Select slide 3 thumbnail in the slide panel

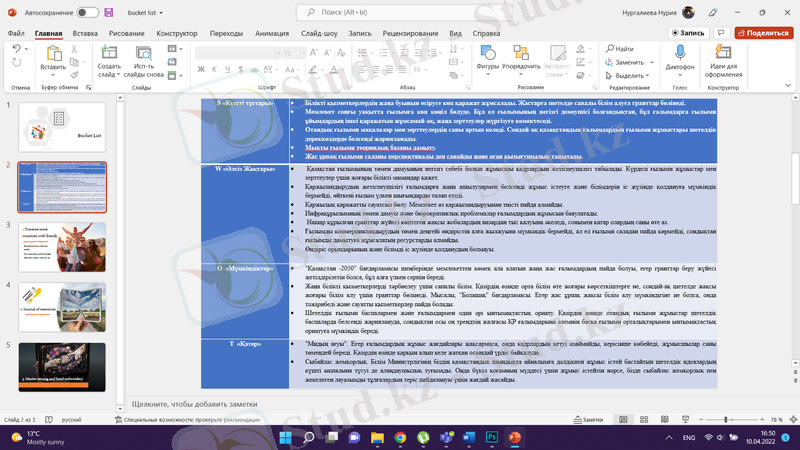62,247
